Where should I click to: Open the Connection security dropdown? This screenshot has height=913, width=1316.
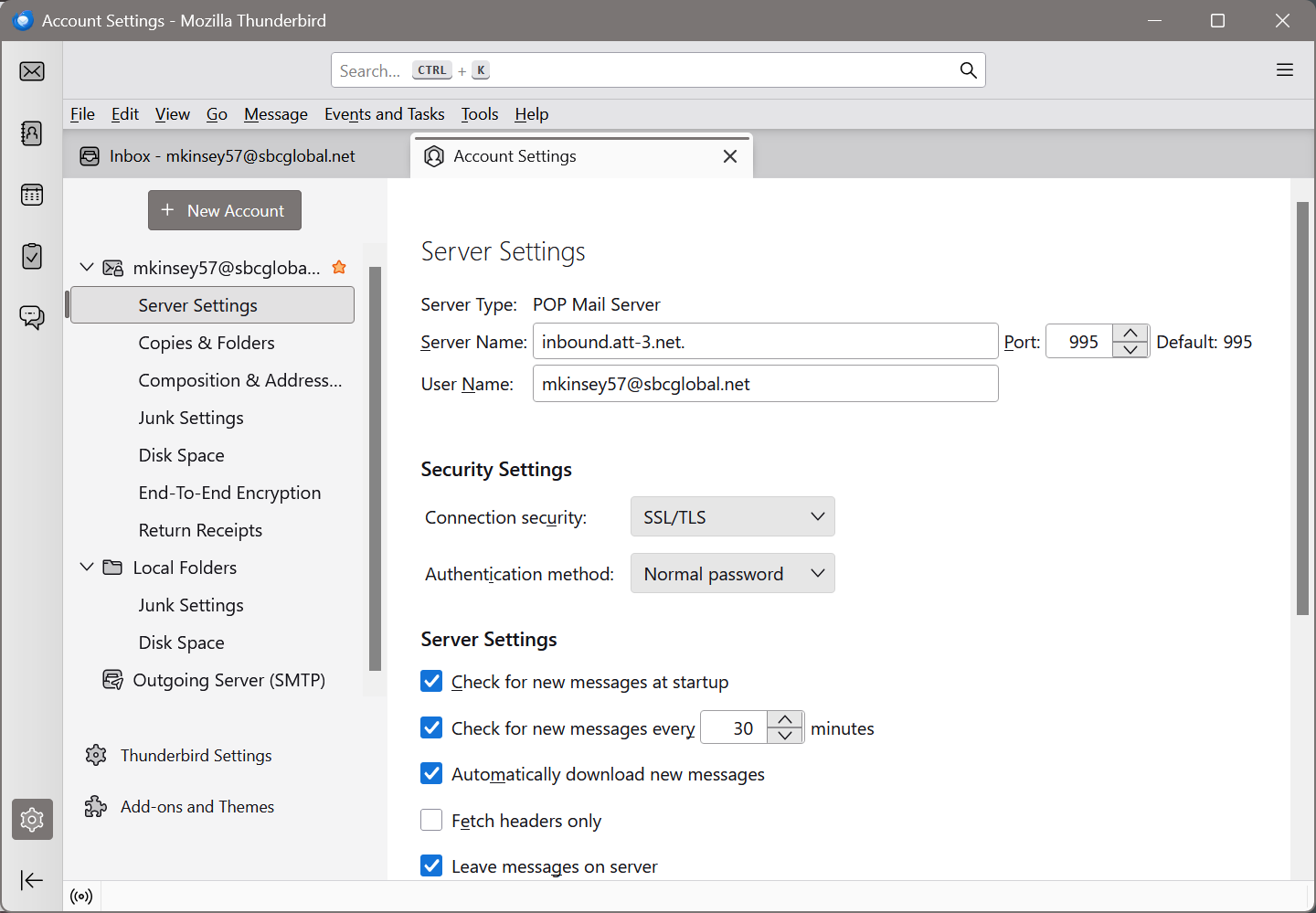pyautogui.click(x=732, y=517)
